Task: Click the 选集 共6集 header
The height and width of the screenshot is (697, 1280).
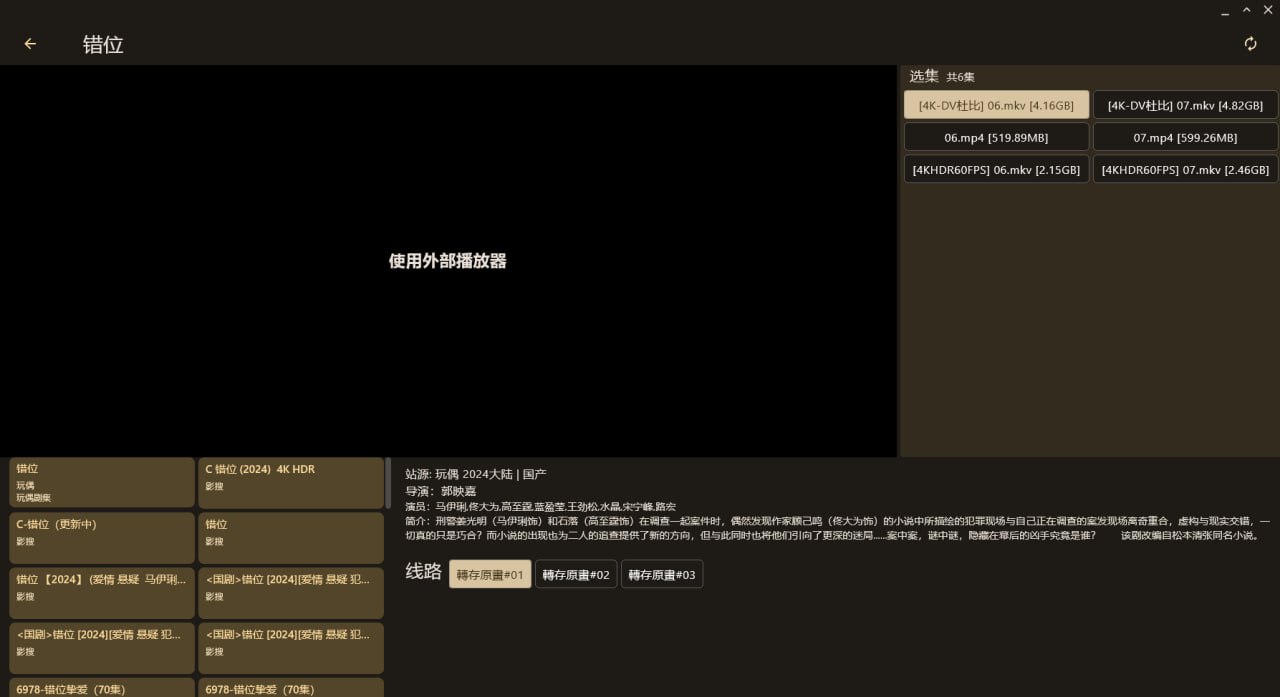Action: pyautogui.click(x=942, y=76)
